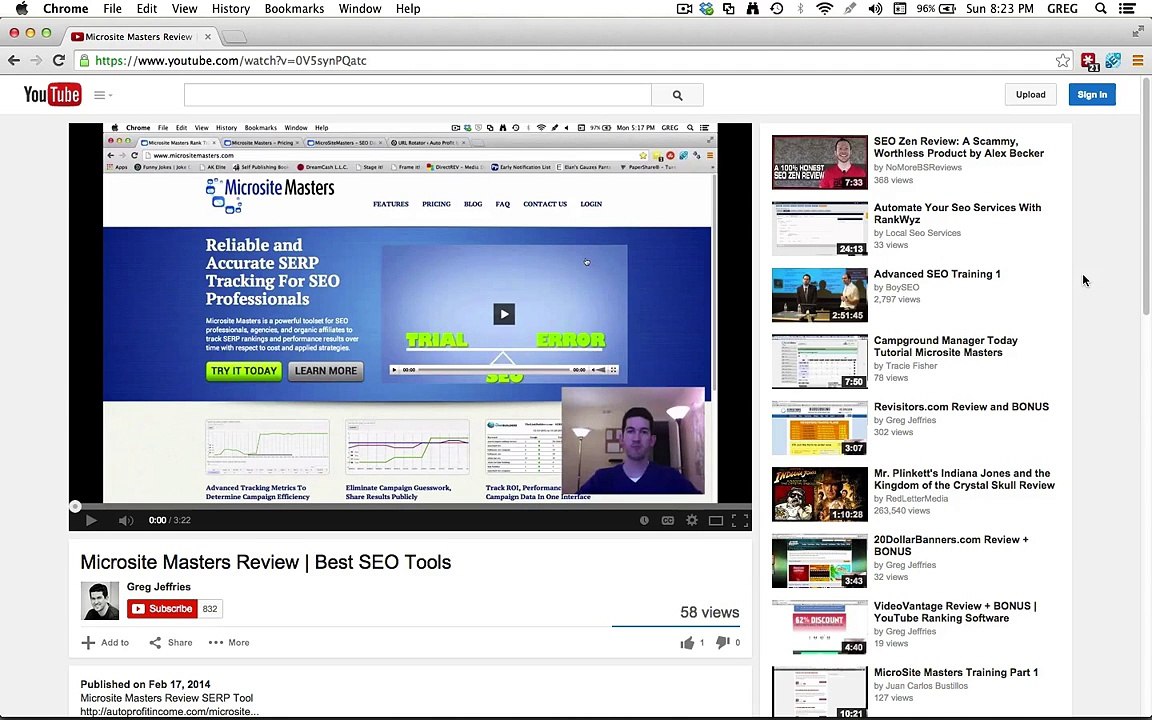
Task: Open Notification Center list icon
Action: click(x=1126, y=9)
